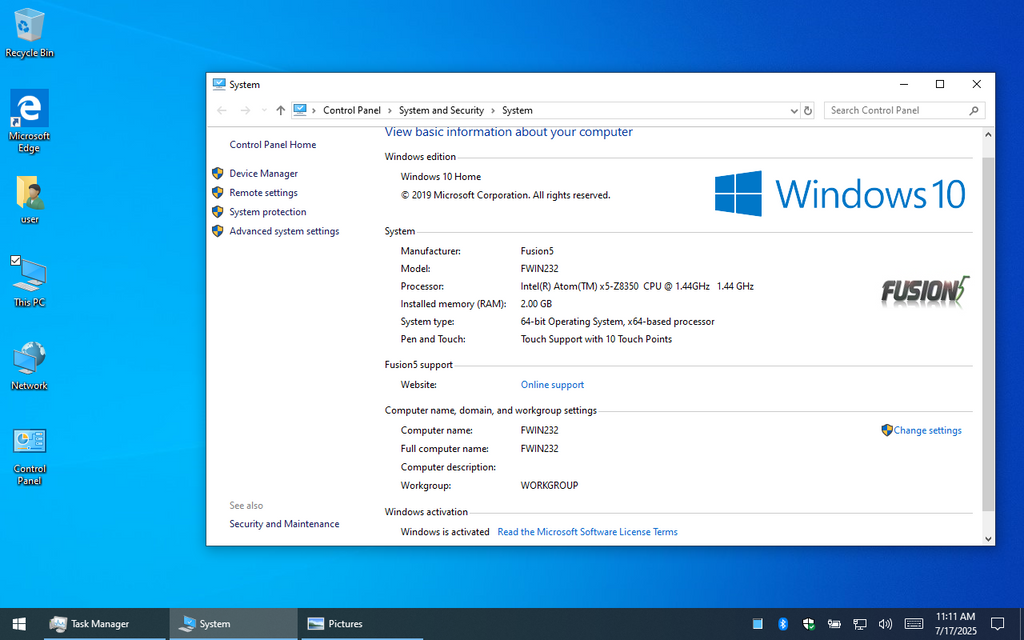Switch to Task Manager in the taskbar
Viewport: 1024px width, 640px height.
tap(90, 624)
